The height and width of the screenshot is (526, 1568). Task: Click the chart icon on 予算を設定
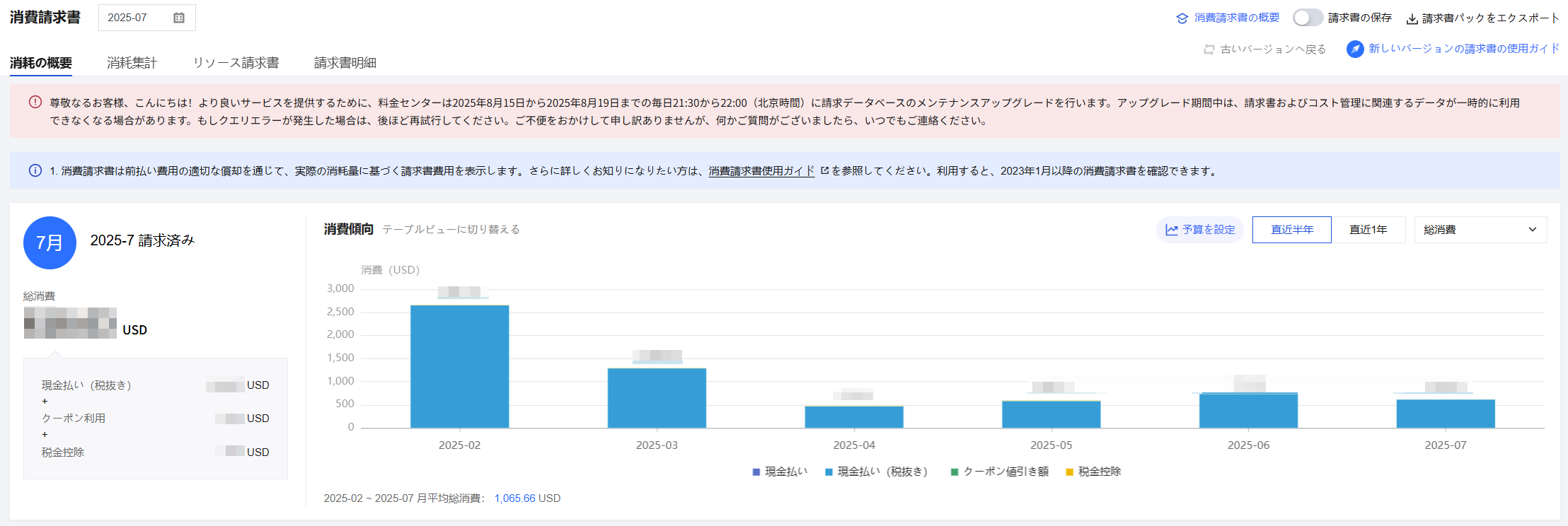click(1172, 230)
